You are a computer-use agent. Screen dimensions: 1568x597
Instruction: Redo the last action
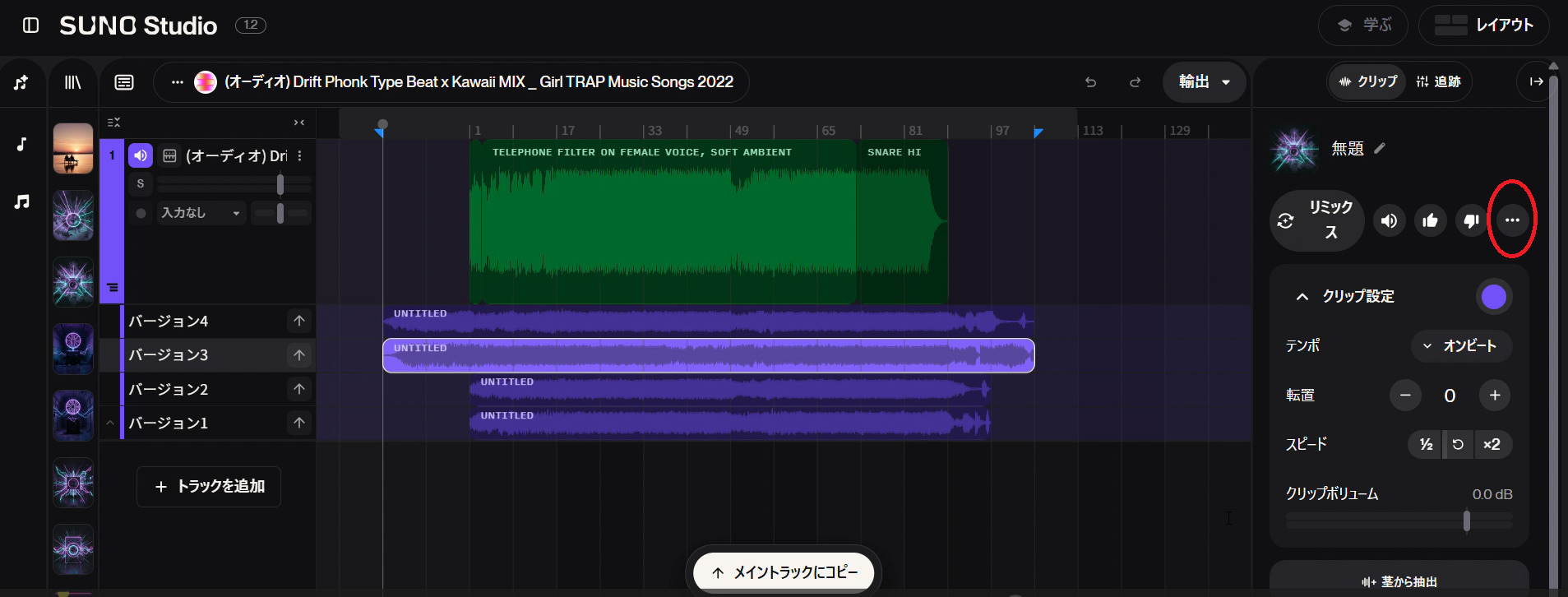1135,82
